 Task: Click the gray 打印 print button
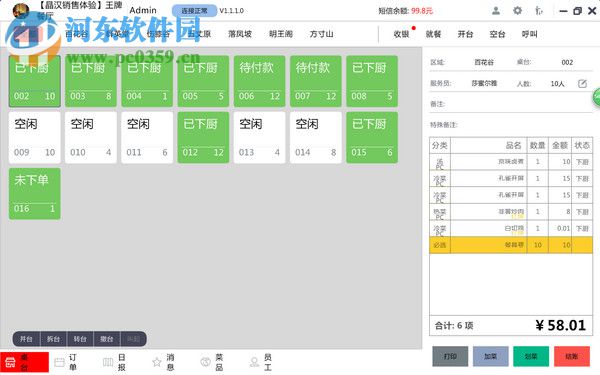point(450,356)
